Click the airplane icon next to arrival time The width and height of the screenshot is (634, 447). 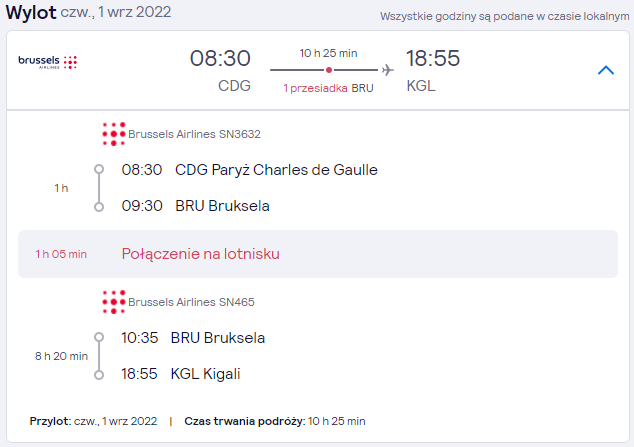click(x=387, y=70)
